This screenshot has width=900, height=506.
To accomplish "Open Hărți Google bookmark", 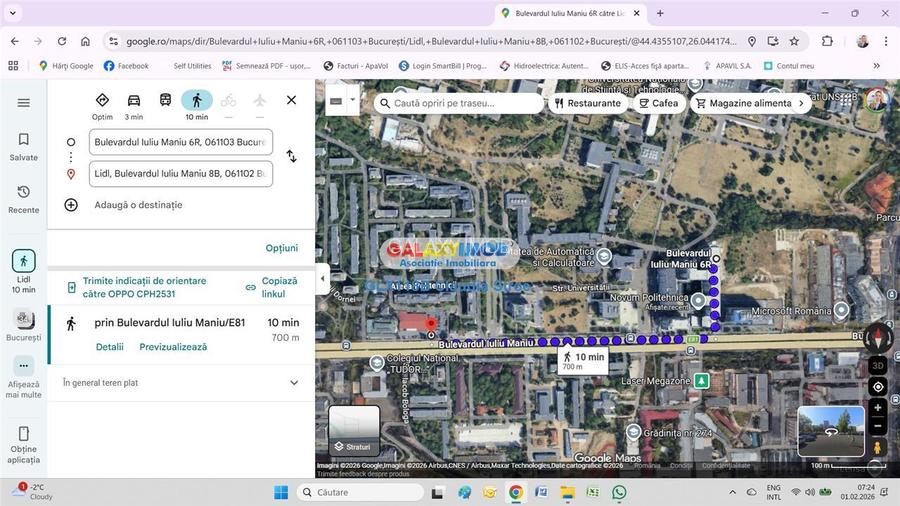I will tap(66, 66).
